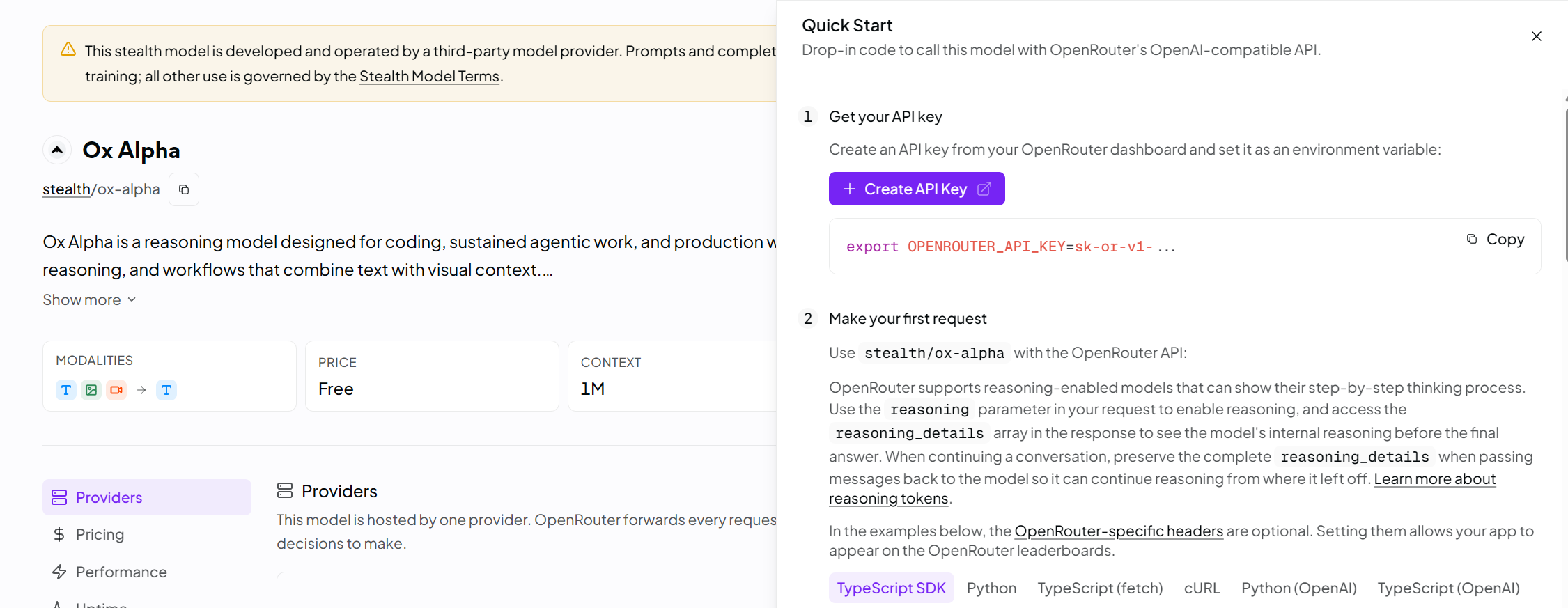
Task: Switch to the Python code tab
Action: pyautogui.click(x=991, y=588)
